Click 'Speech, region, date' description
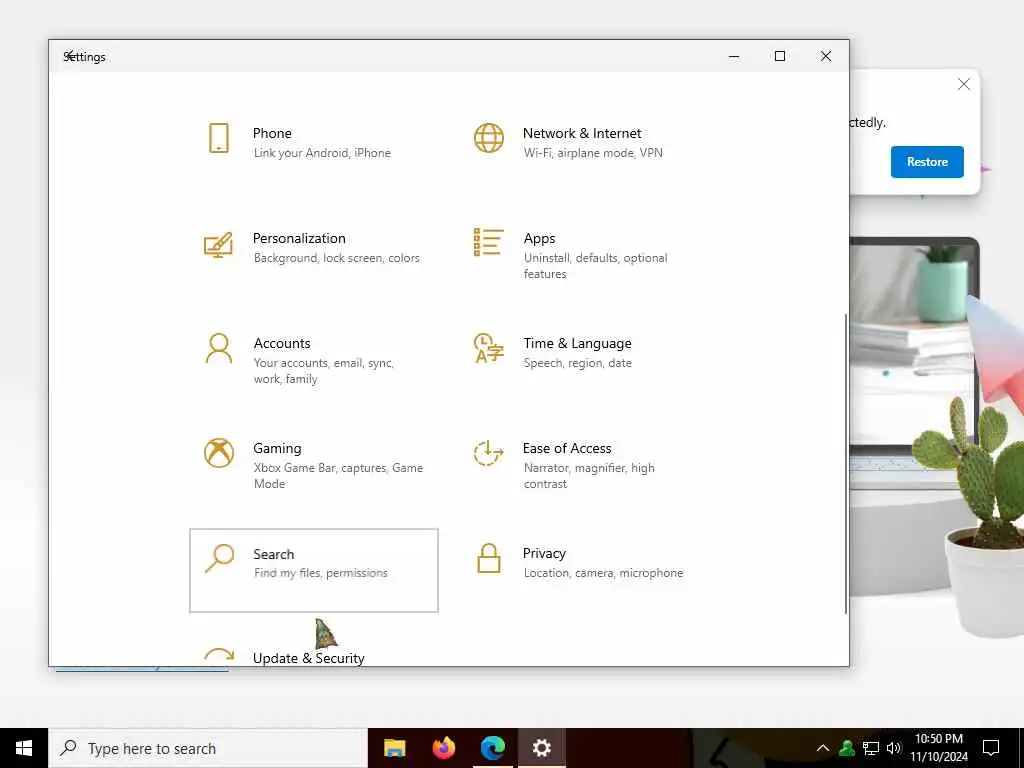 point(577,363)
